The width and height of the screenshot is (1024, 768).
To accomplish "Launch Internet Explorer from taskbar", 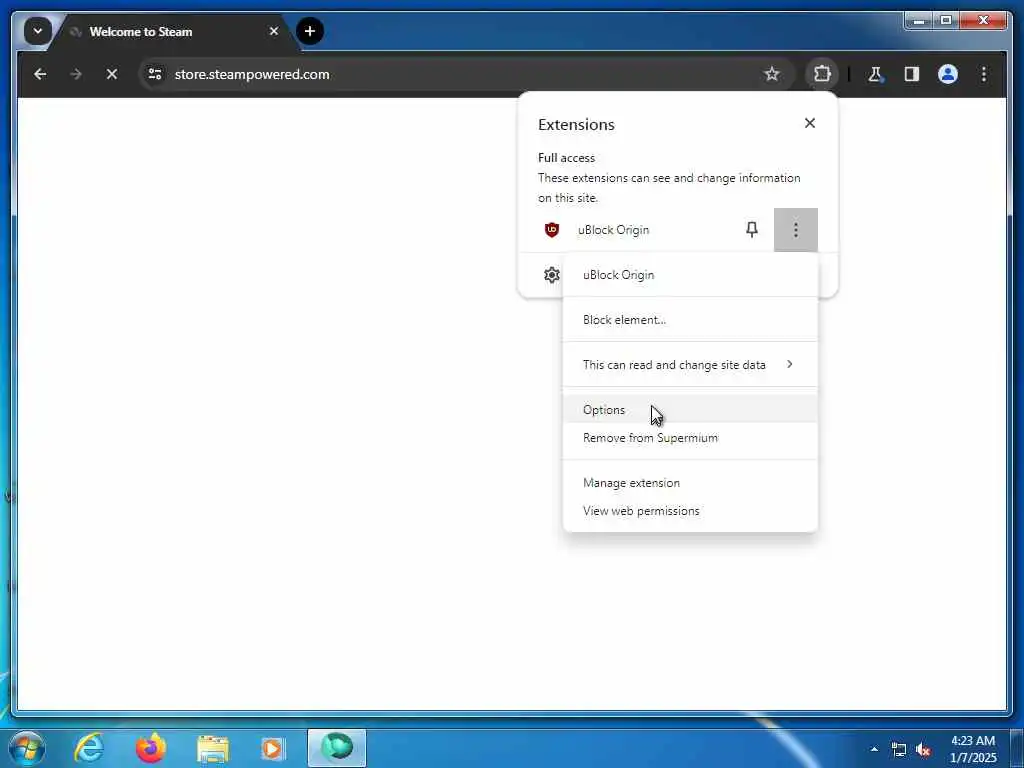I will click(89, 748).
